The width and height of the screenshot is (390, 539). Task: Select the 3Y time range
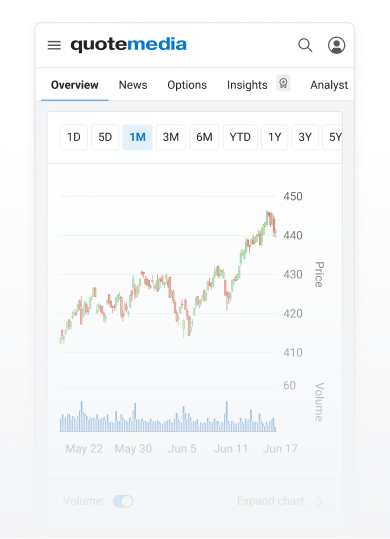click(305, 137)
